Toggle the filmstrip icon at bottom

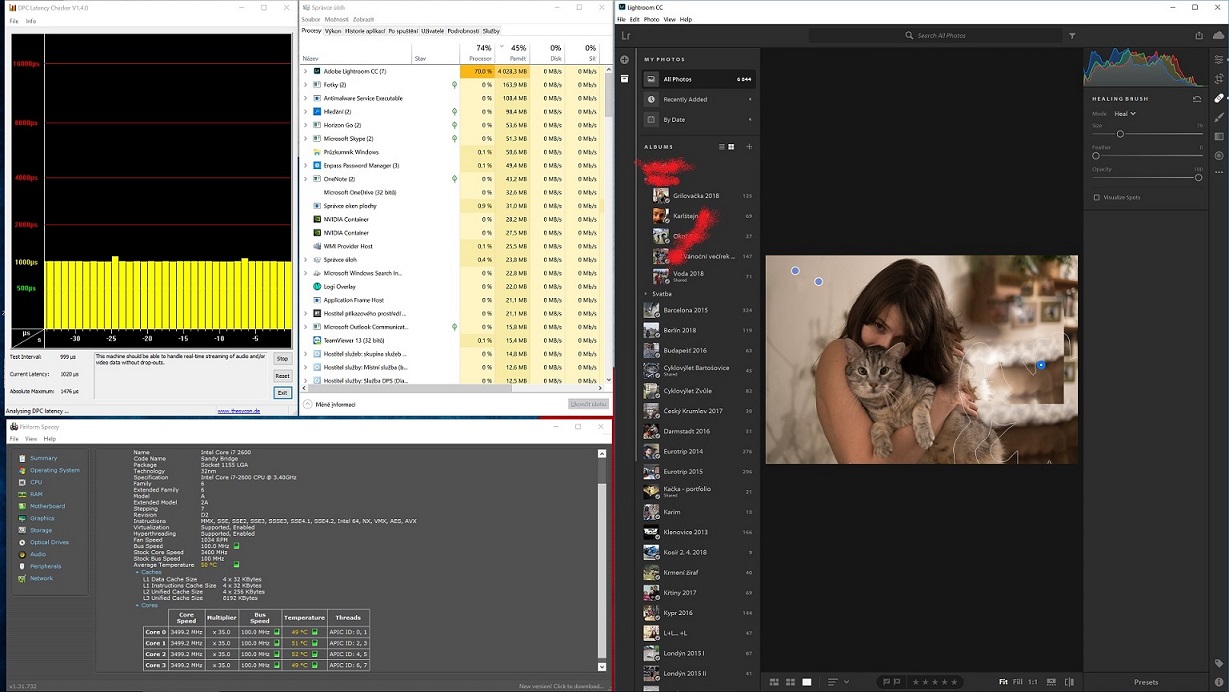pos(1051,682)
